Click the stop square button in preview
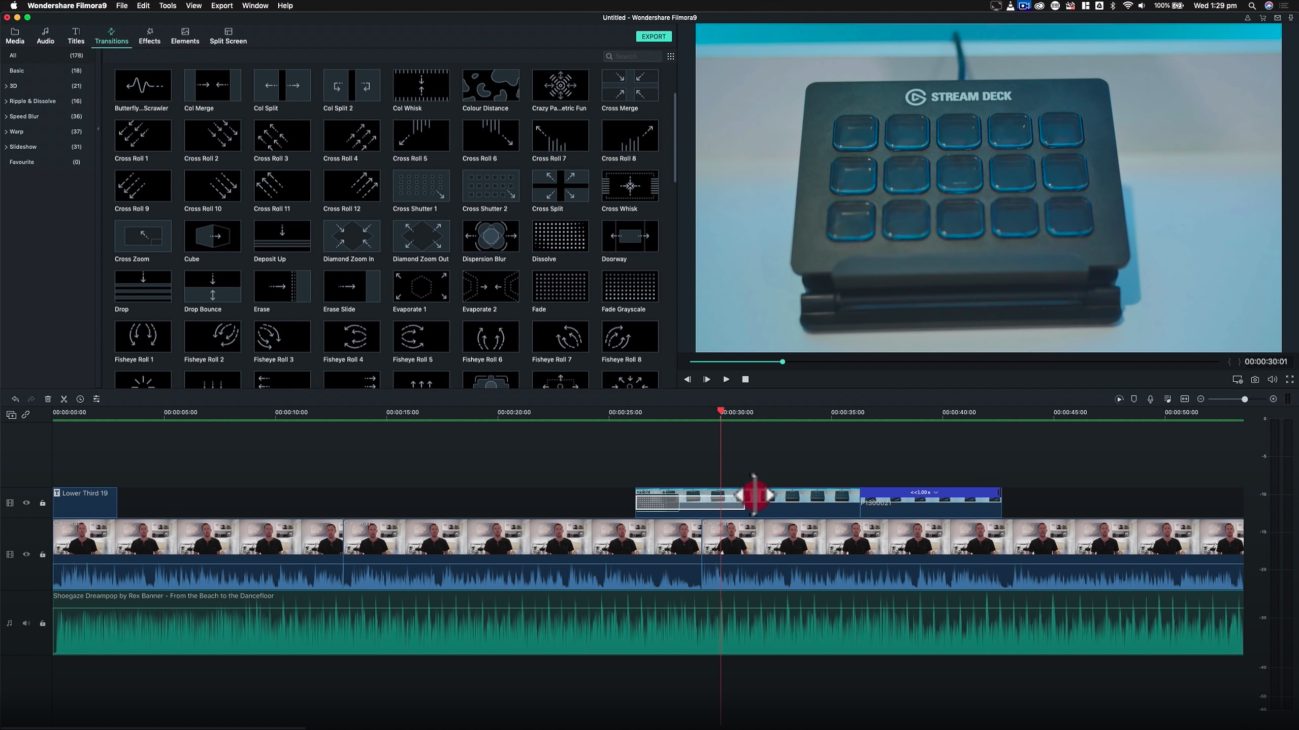This screenshot has width=1299, height=730. click(745, 379)
